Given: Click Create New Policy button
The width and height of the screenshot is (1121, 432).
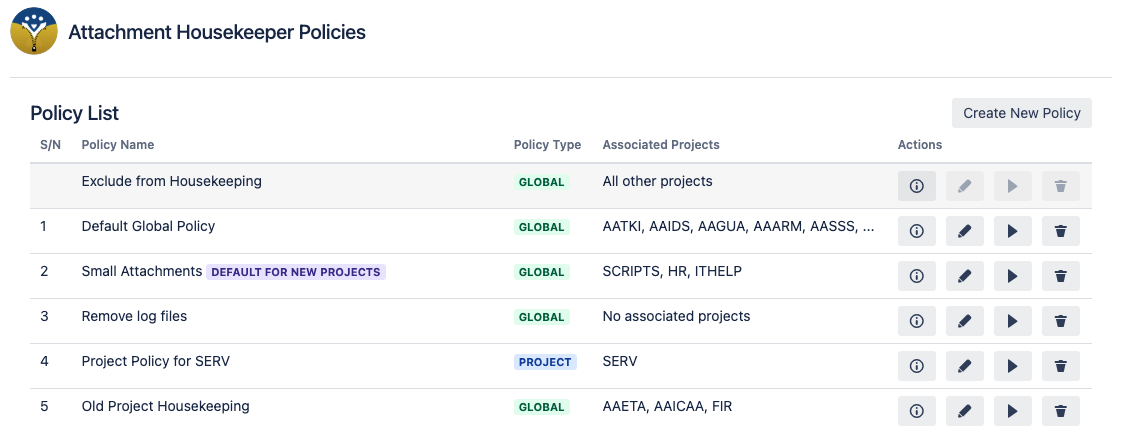Looking at the screenshot, I should [x=1021, y=113].
